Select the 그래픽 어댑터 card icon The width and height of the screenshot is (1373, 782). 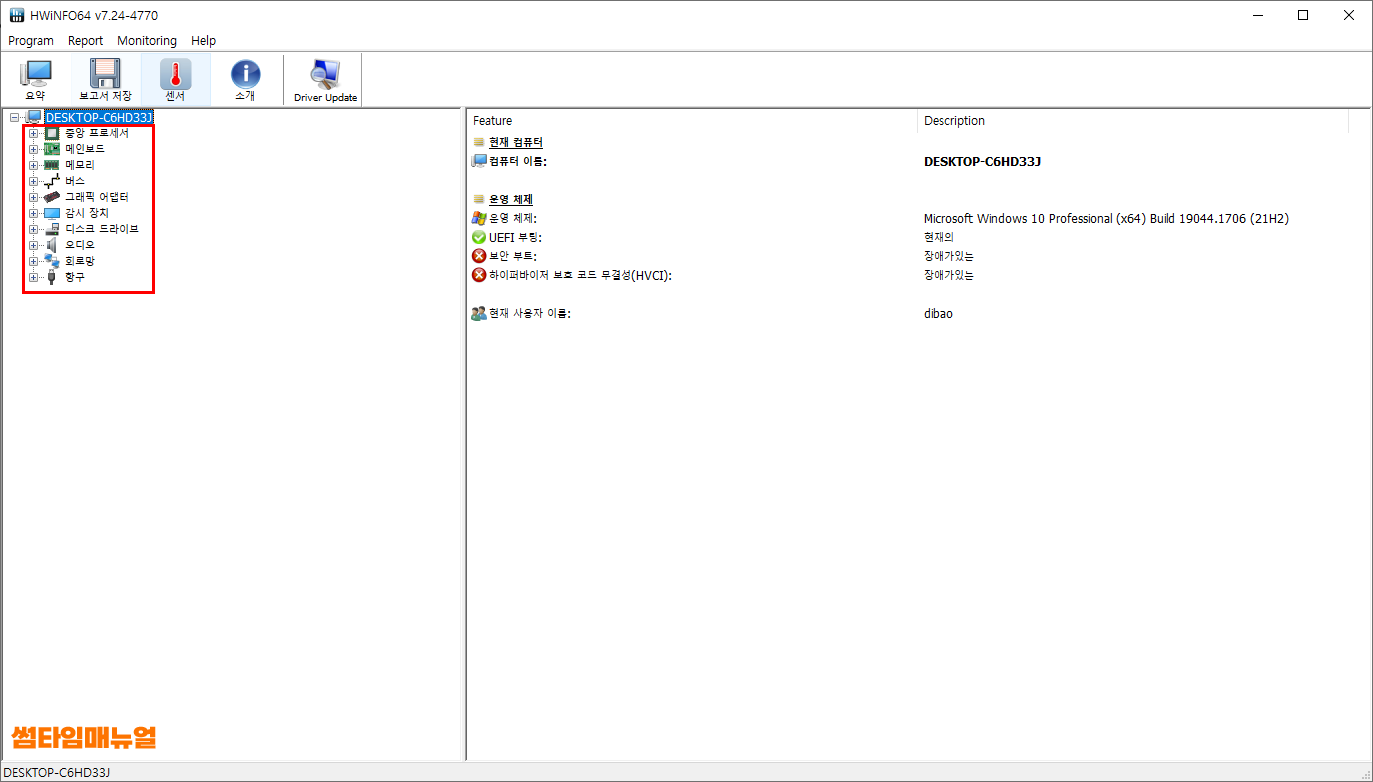52,197
